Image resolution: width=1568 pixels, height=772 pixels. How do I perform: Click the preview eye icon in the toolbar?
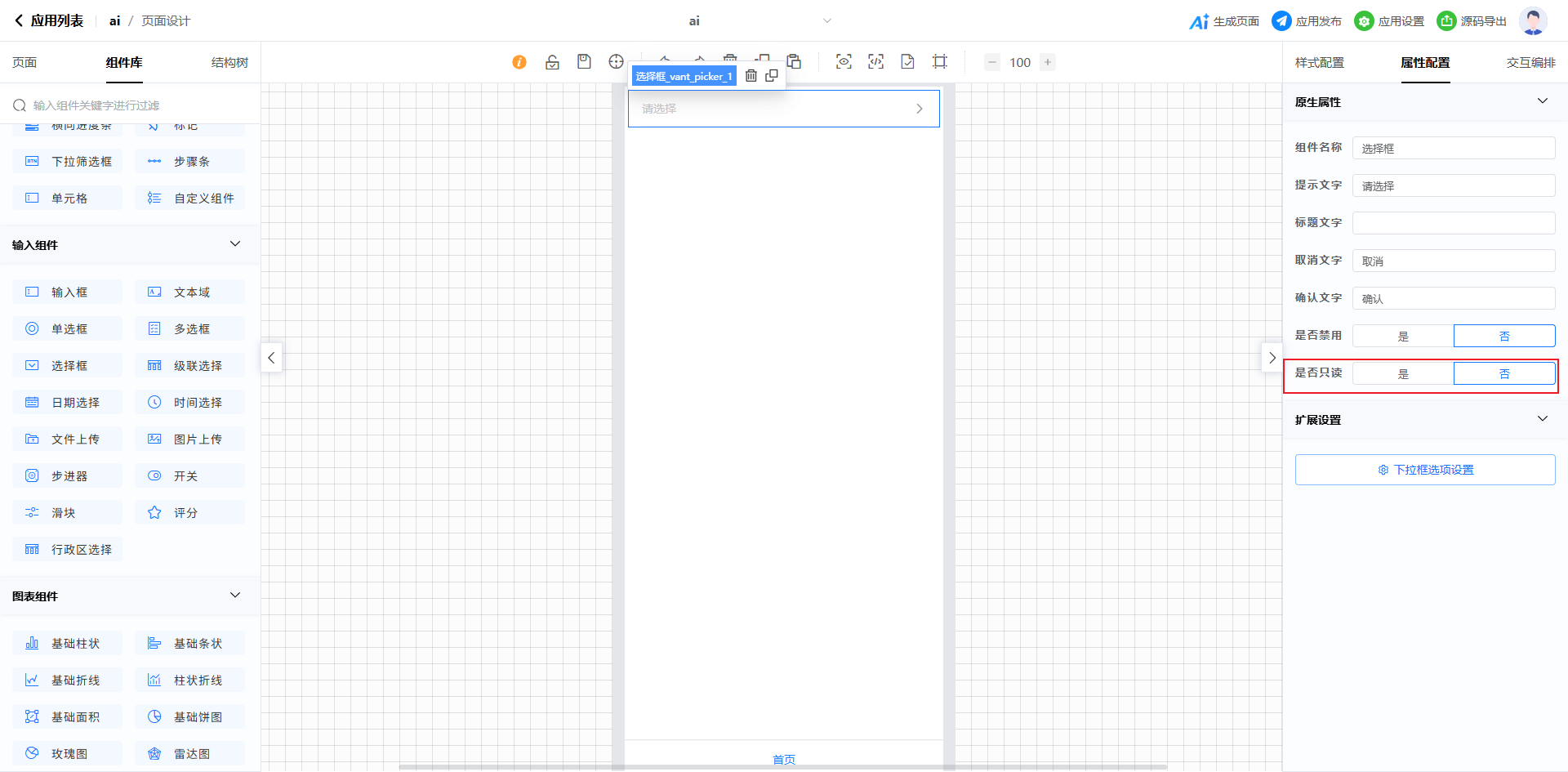[844, 62]
